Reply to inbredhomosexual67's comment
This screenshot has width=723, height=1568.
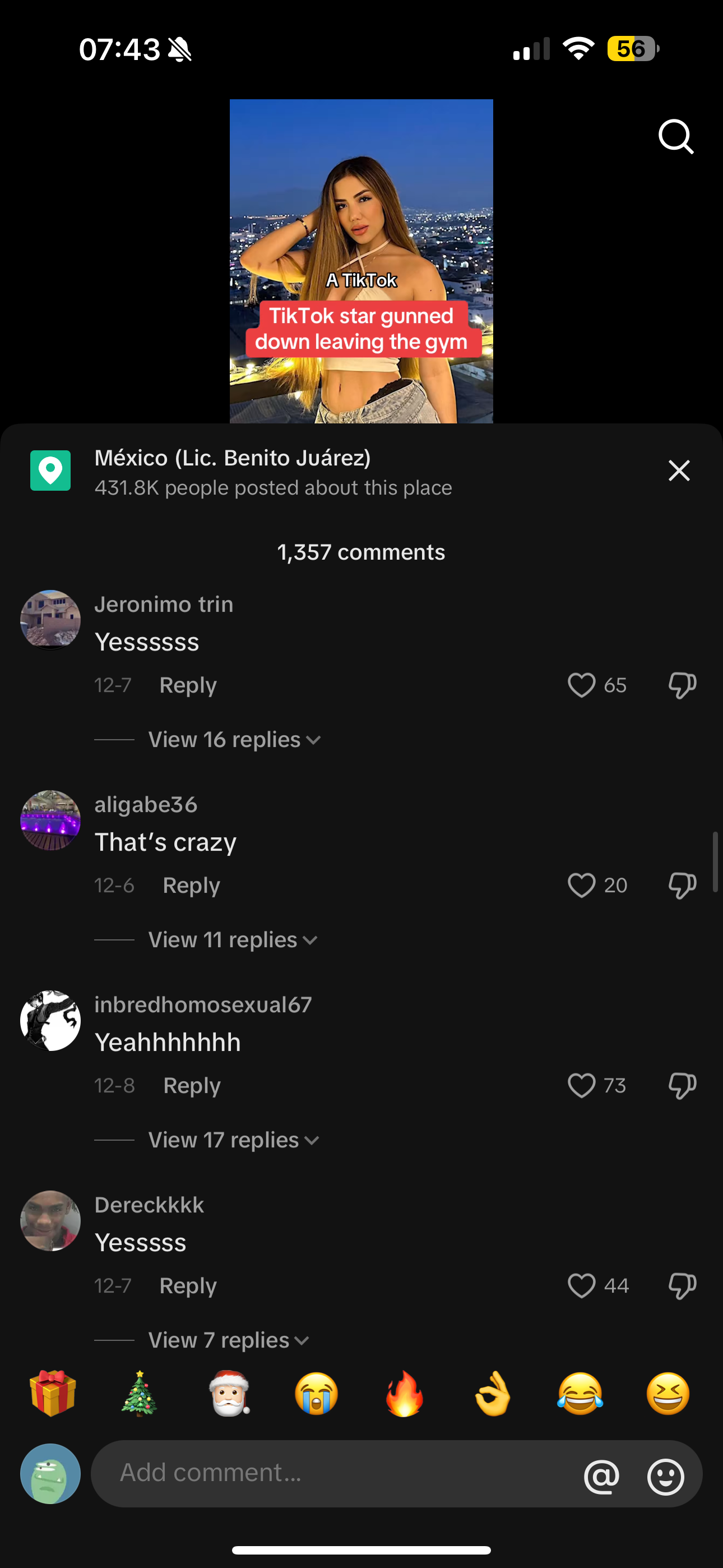click(192, 1085)
